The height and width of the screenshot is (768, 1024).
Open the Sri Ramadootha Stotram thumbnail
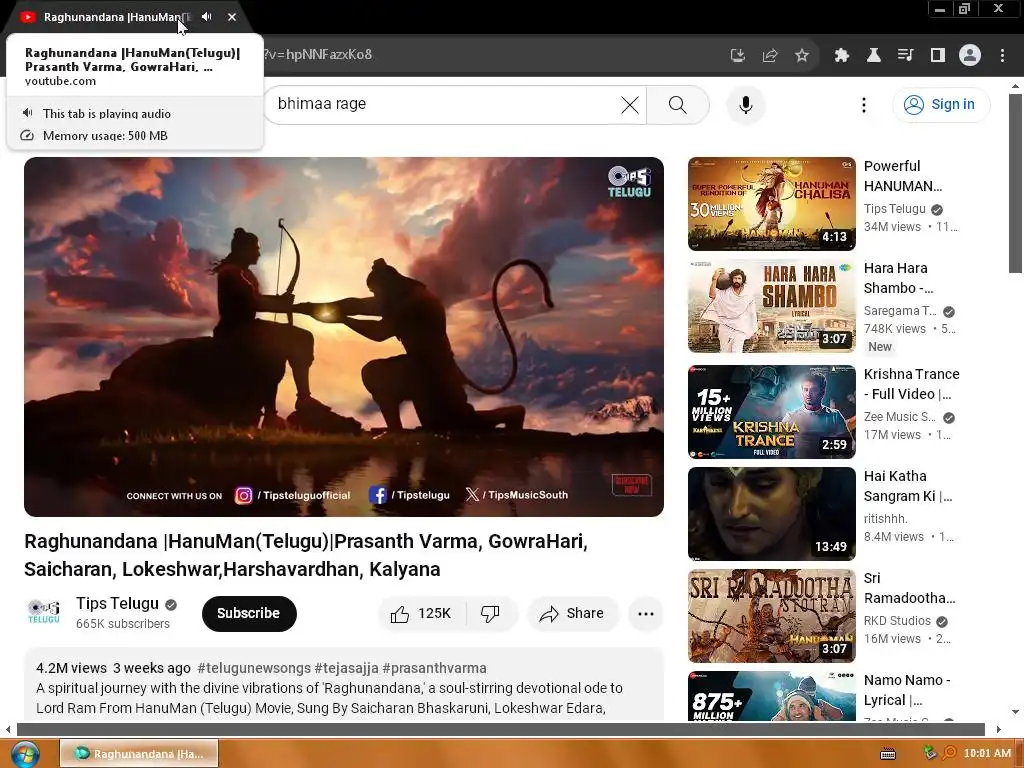(771, 616)
